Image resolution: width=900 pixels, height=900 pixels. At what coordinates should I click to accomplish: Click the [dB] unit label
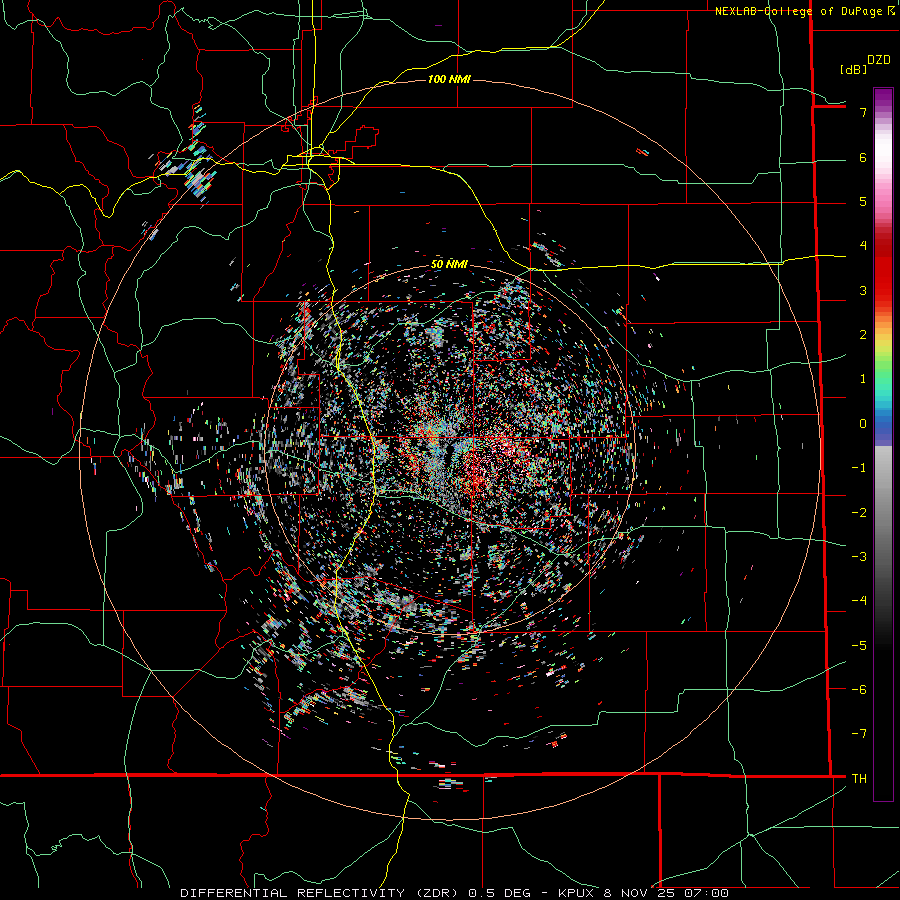pos(854,69)
